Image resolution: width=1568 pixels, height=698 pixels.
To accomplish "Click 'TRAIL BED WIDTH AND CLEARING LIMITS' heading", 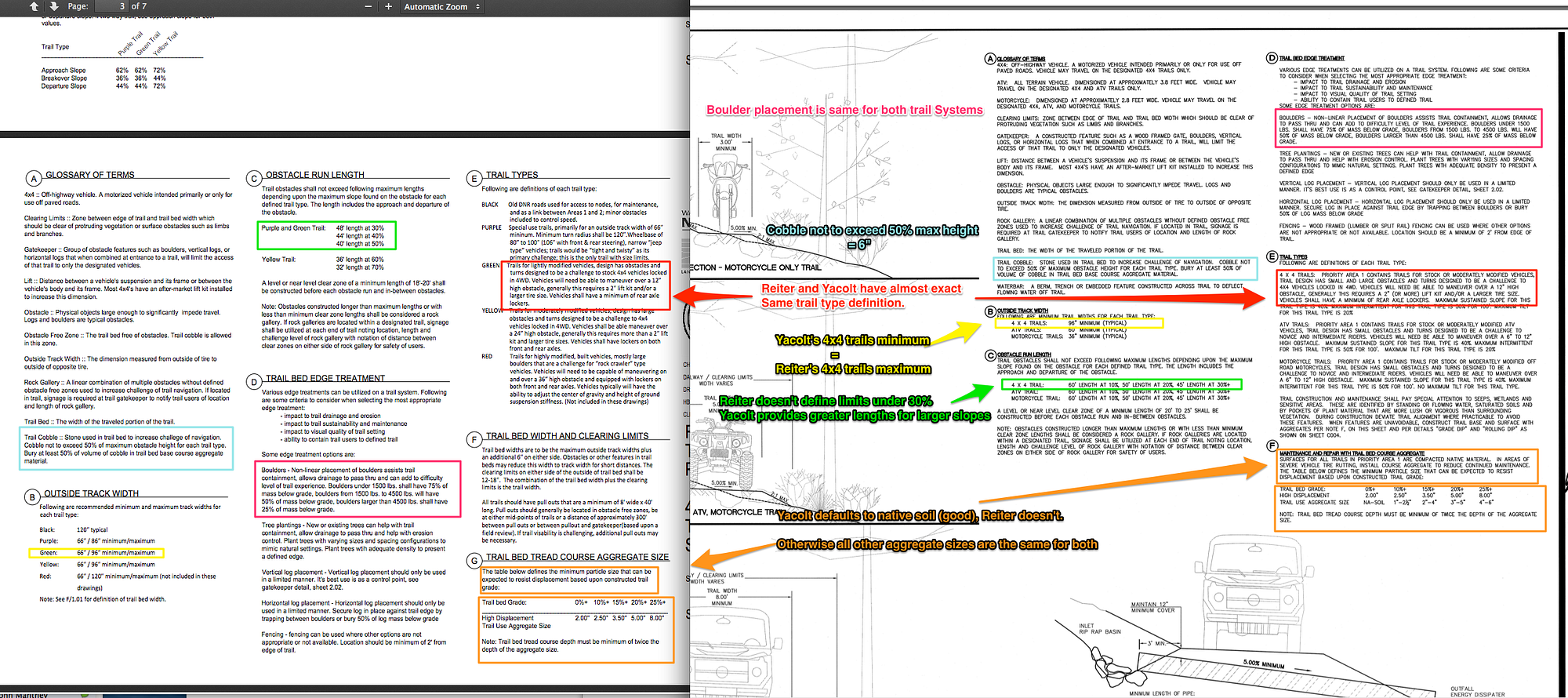I will click(567, 436).
